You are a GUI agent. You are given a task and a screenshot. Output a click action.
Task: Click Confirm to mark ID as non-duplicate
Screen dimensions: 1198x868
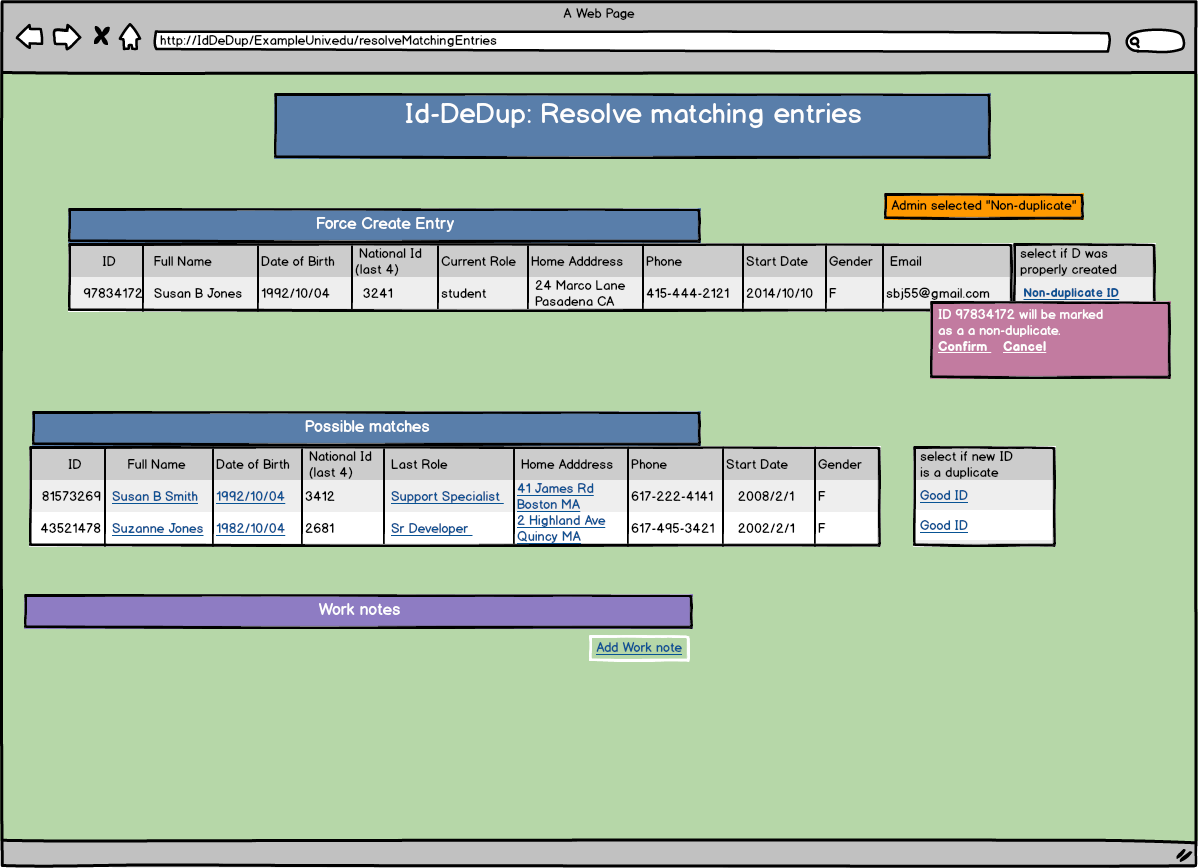pos(962,346)
